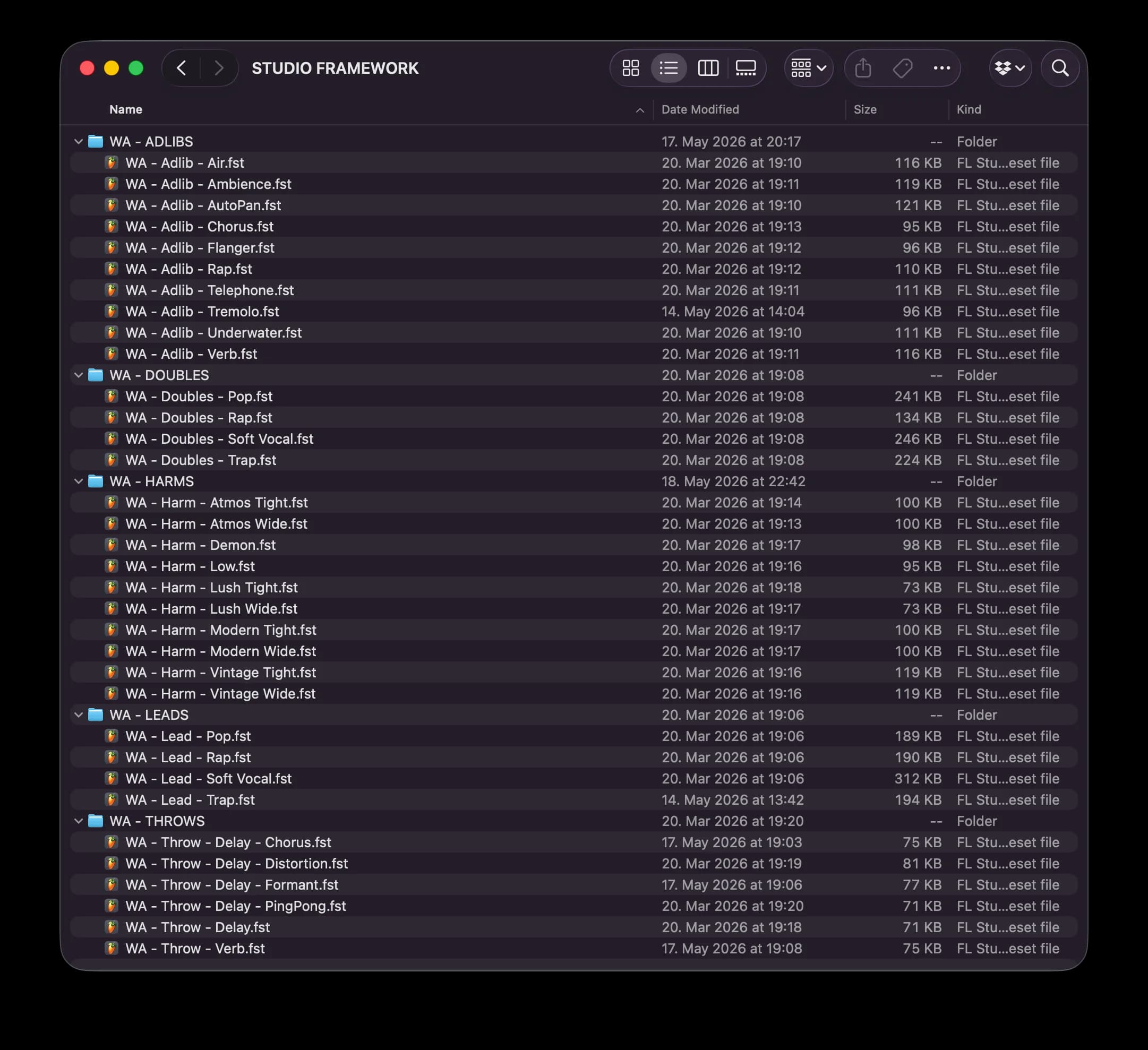The image size is (1148, 1050).
Task: Open the More actions ellipsis menu
Action: click(942, 68)
